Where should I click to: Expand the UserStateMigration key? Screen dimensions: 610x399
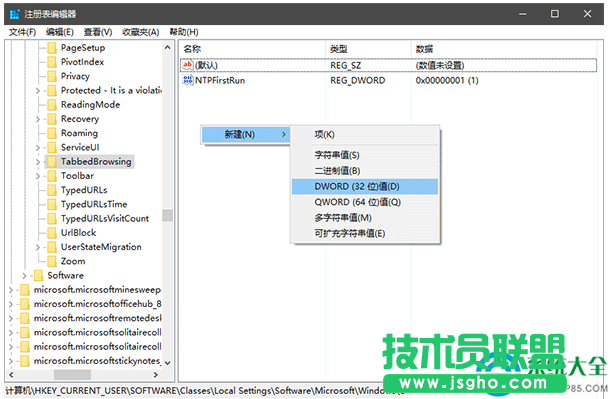(38, 247)
